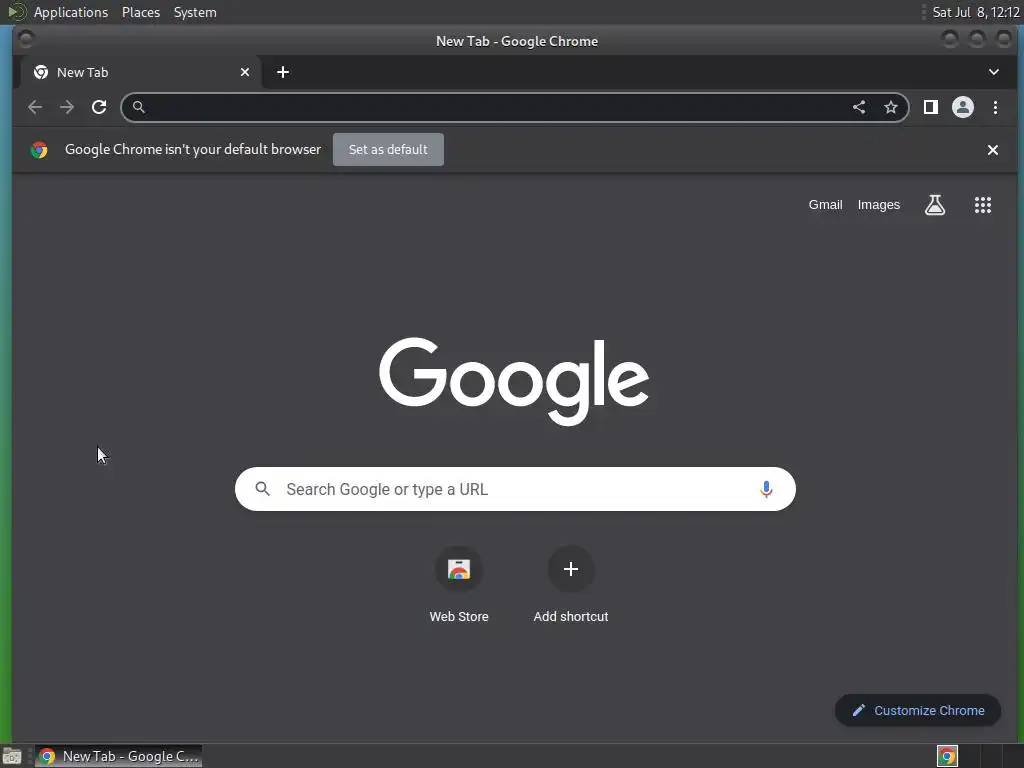Click the clock showing Sat Jul 8, 12:12
1024x768 pixels.
click(x=976, y=12)
